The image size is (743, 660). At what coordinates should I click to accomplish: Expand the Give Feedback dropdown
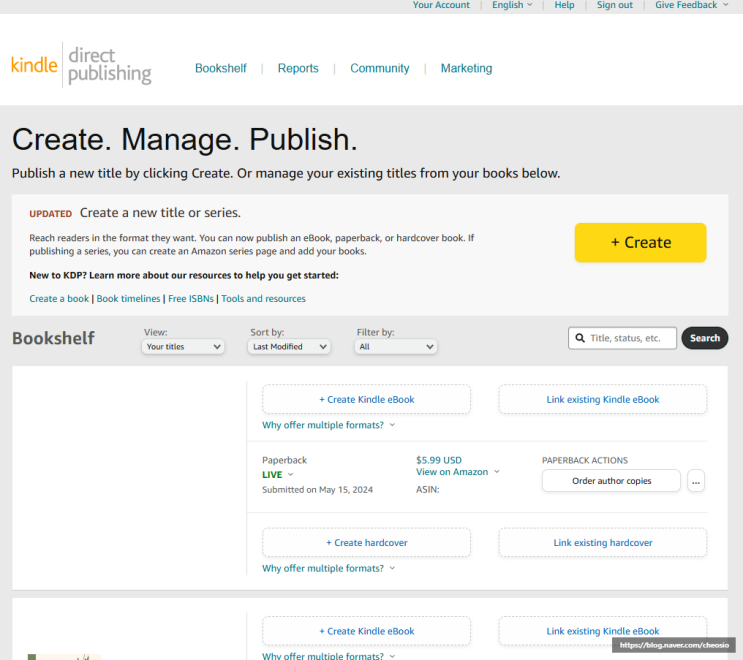[x=691, y=5]
